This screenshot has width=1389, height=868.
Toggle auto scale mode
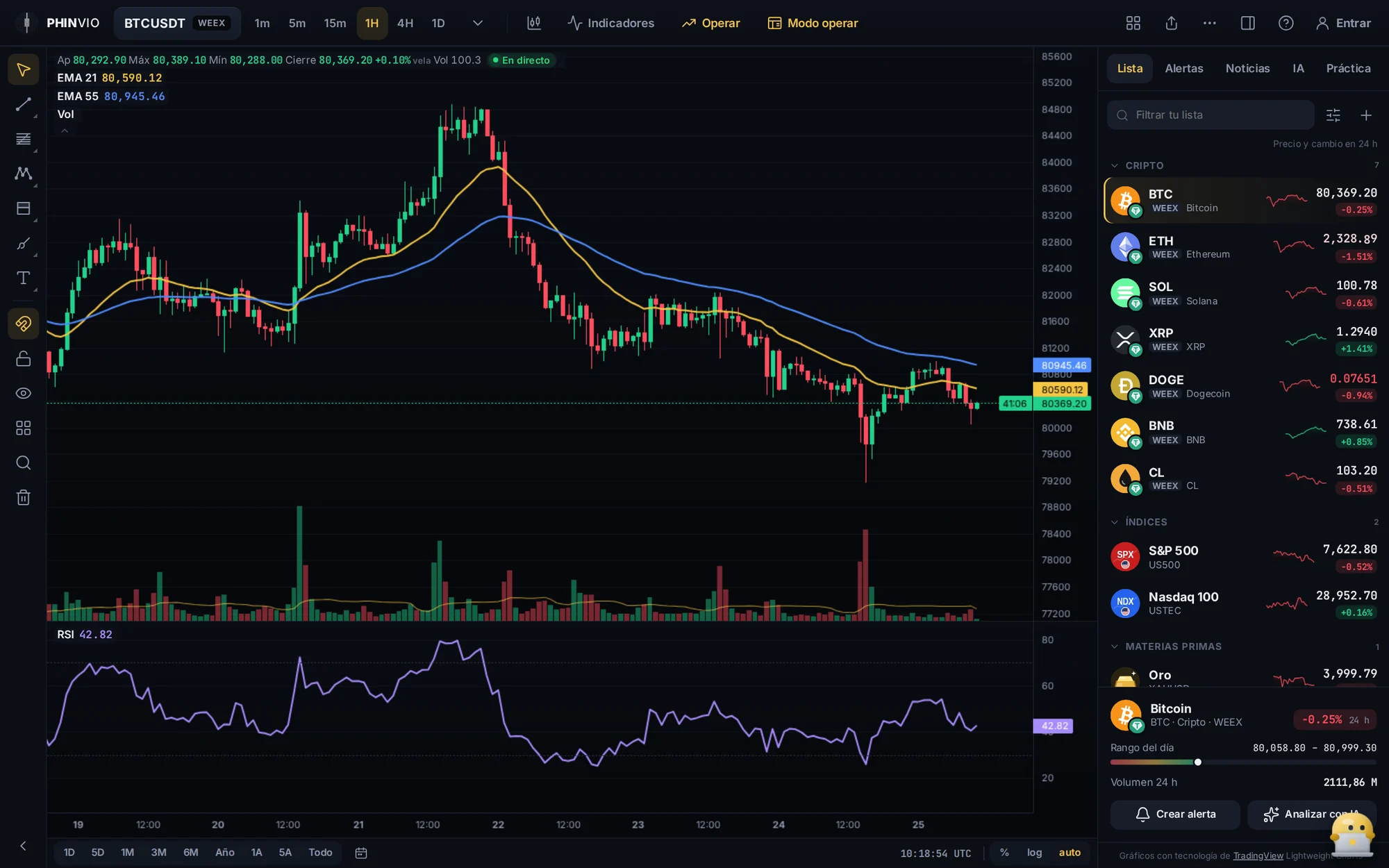tap(1070, 852)
